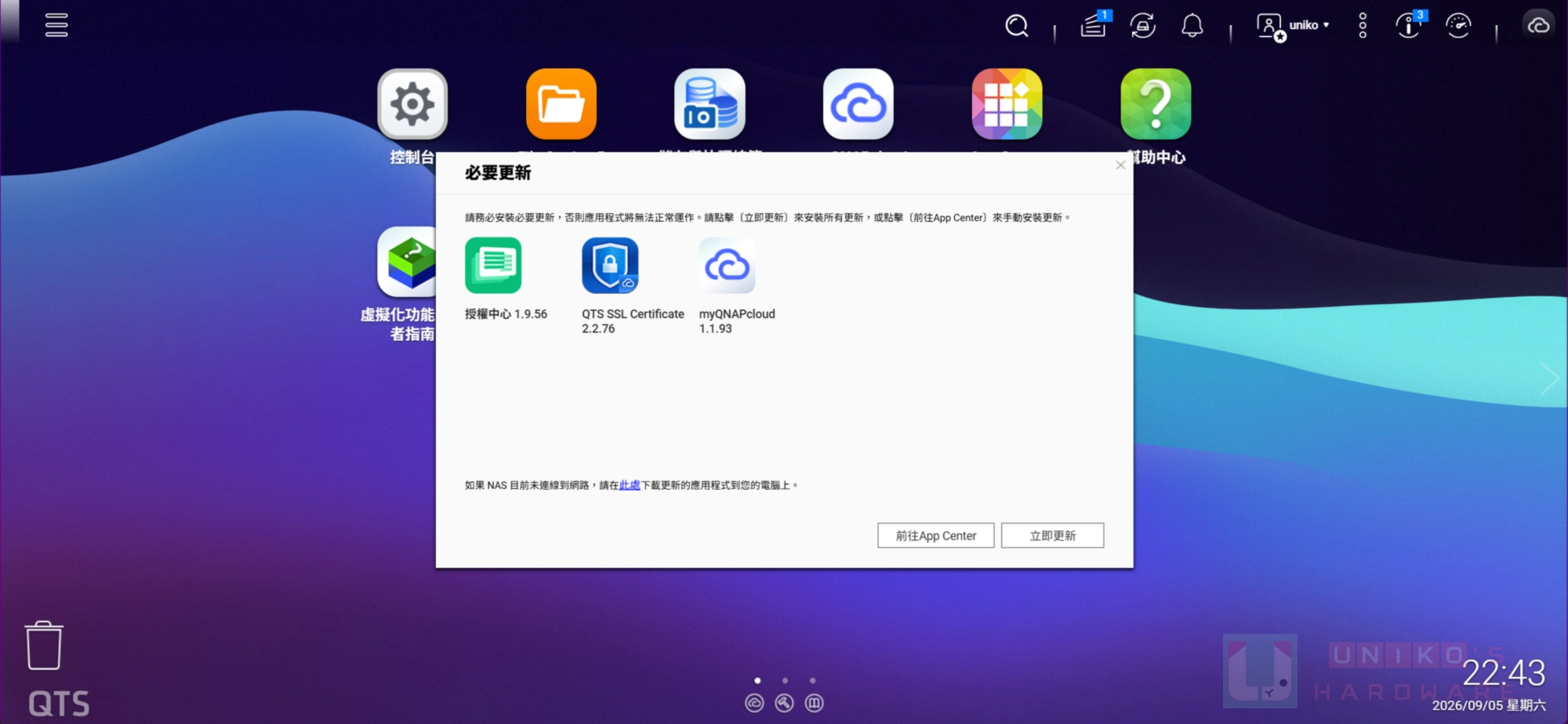Switch to second desktop page dot
This screenshot has height=724, width=1568.
click(785, 680)
